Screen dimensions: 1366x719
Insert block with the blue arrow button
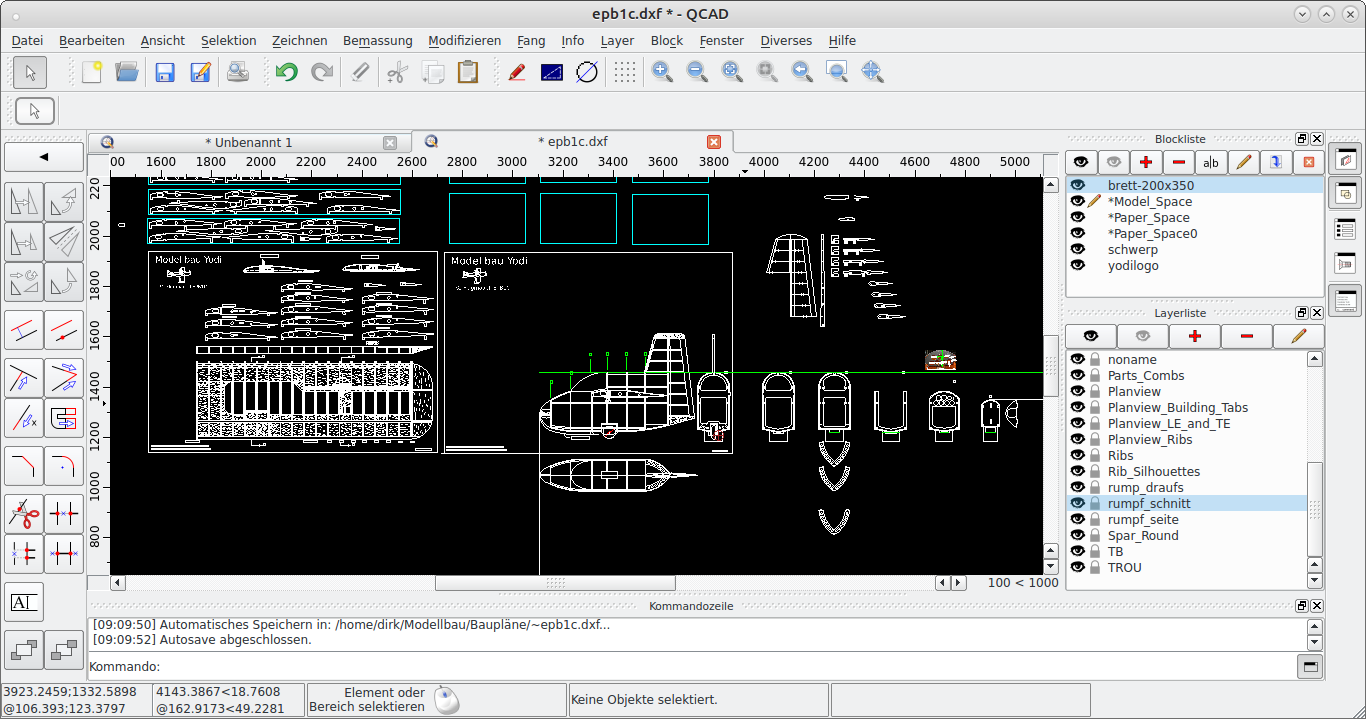[x=1276, y=162]
